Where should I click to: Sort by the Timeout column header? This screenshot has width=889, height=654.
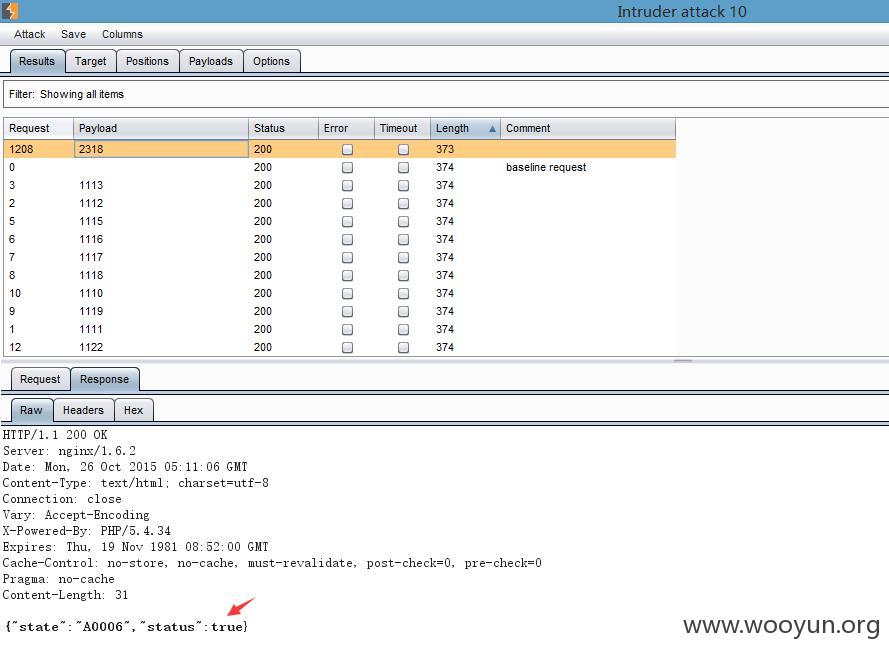click(x=403, y=128)
